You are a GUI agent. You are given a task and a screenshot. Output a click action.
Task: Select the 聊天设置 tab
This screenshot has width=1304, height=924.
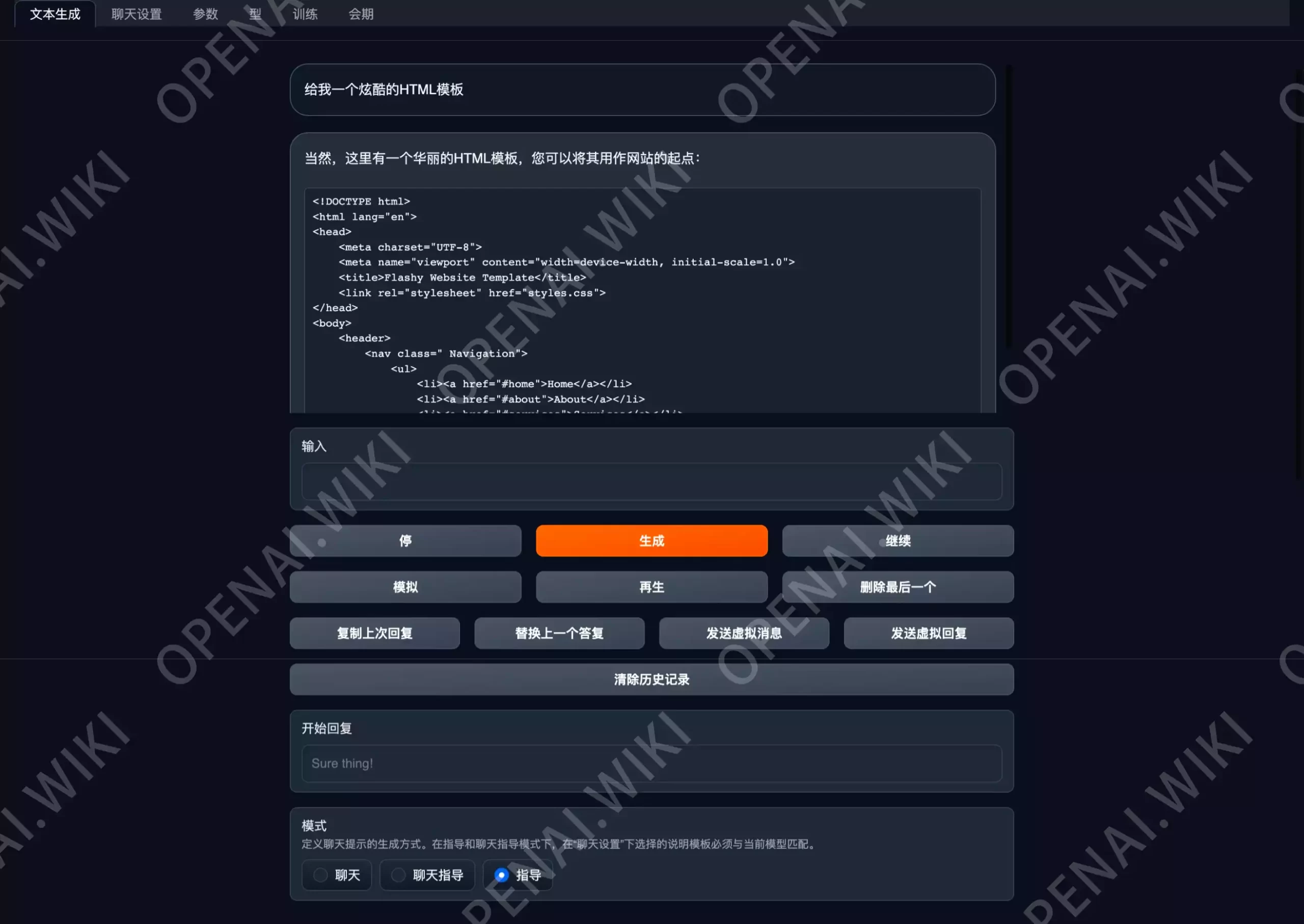[135, 14]
